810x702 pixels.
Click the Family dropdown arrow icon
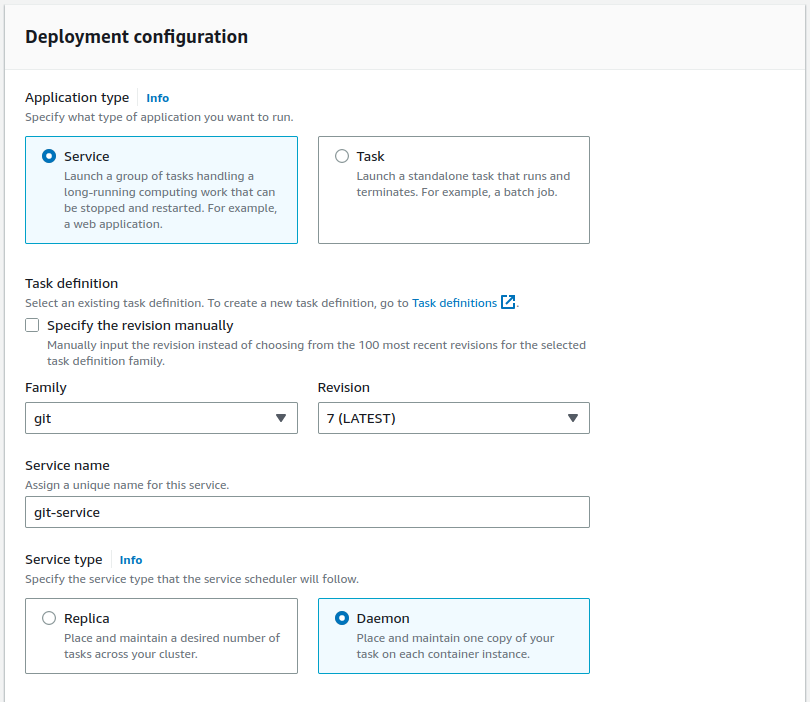[x=282, y=418]
